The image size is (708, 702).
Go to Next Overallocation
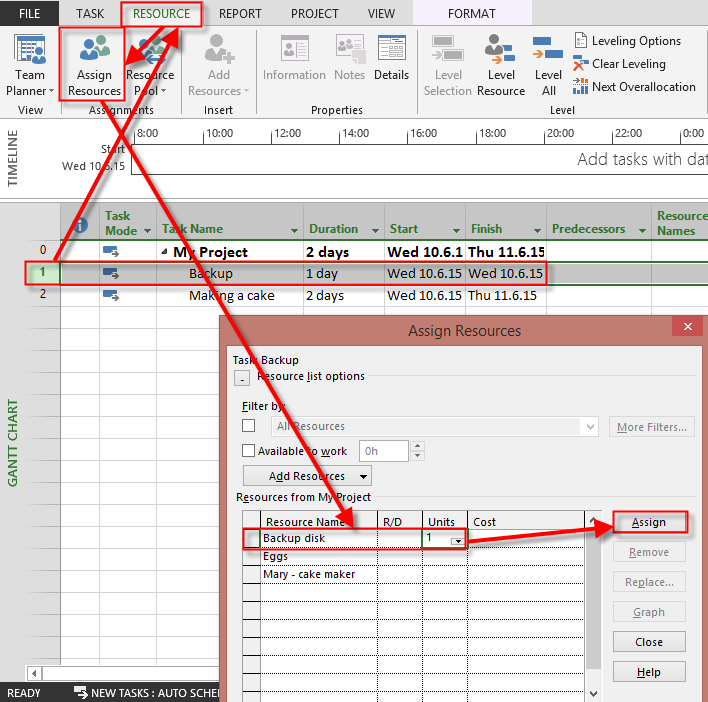(x=634, y=87)
